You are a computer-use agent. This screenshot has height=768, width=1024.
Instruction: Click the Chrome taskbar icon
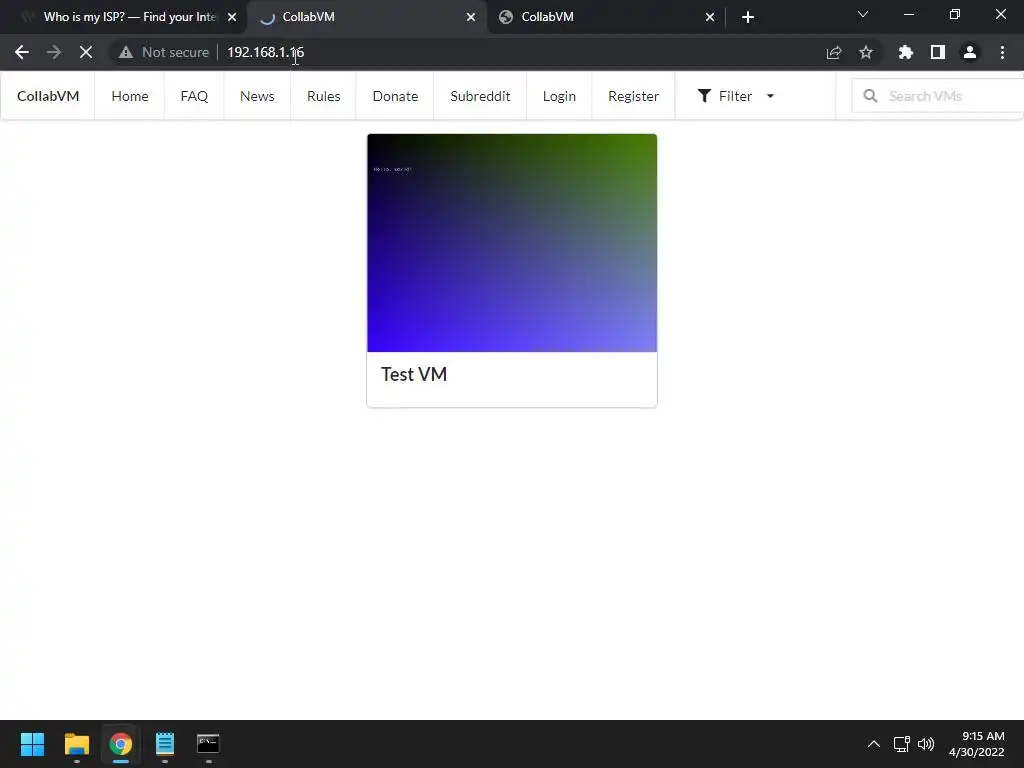click(120, 744)
